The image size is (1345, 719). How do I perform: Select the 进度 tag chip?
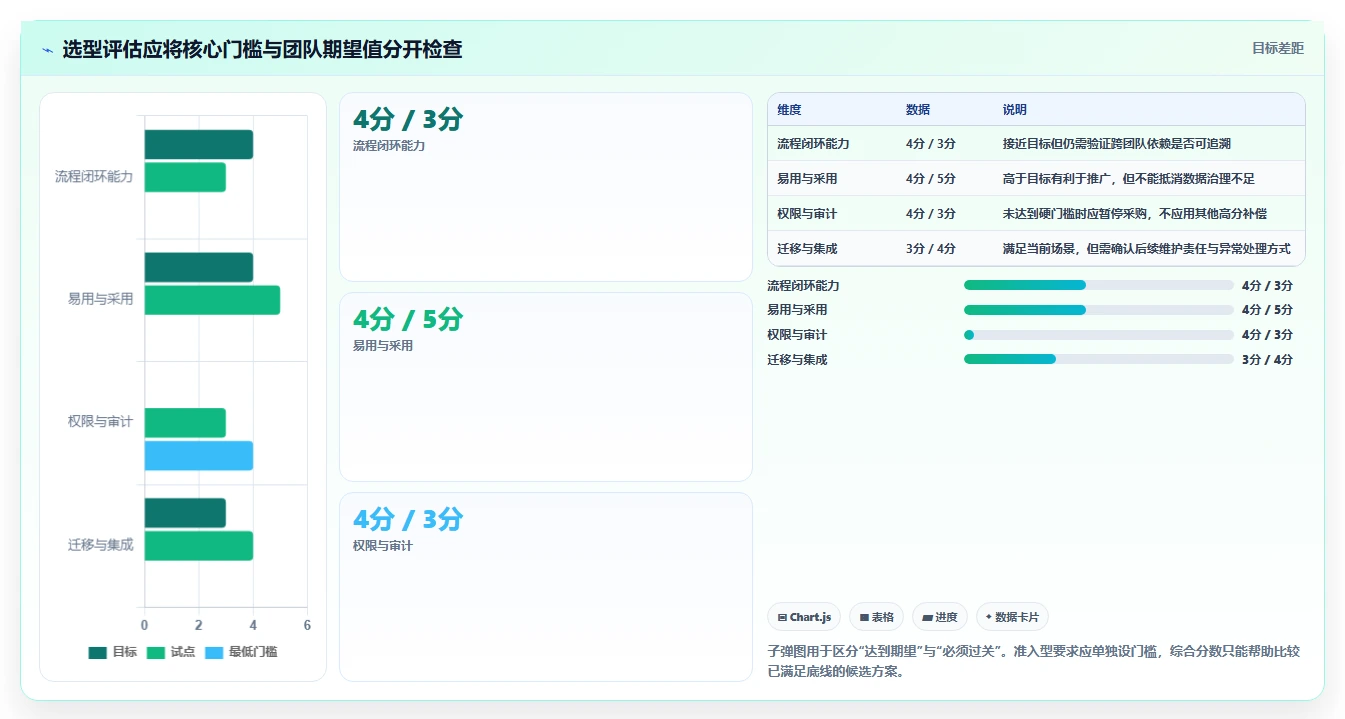click(940, 617)
